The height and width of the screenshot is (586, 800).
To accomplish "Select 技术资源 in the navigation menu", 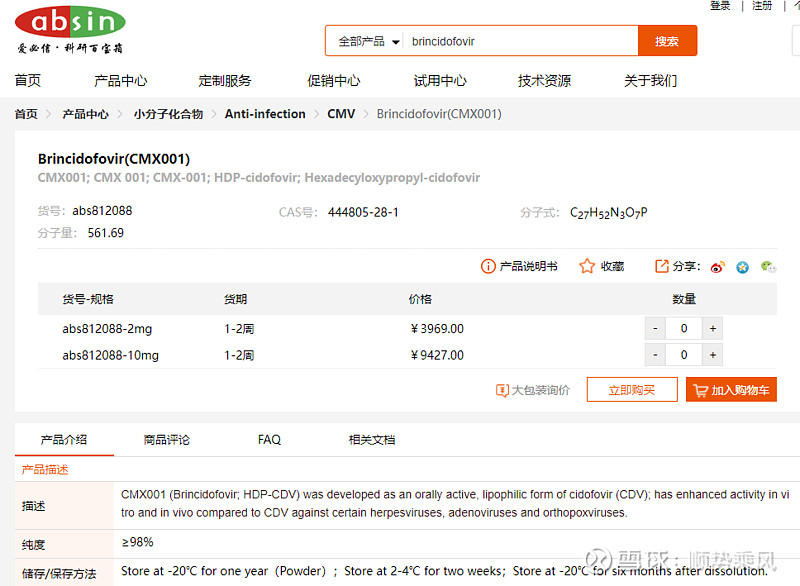I will [545, 81].
